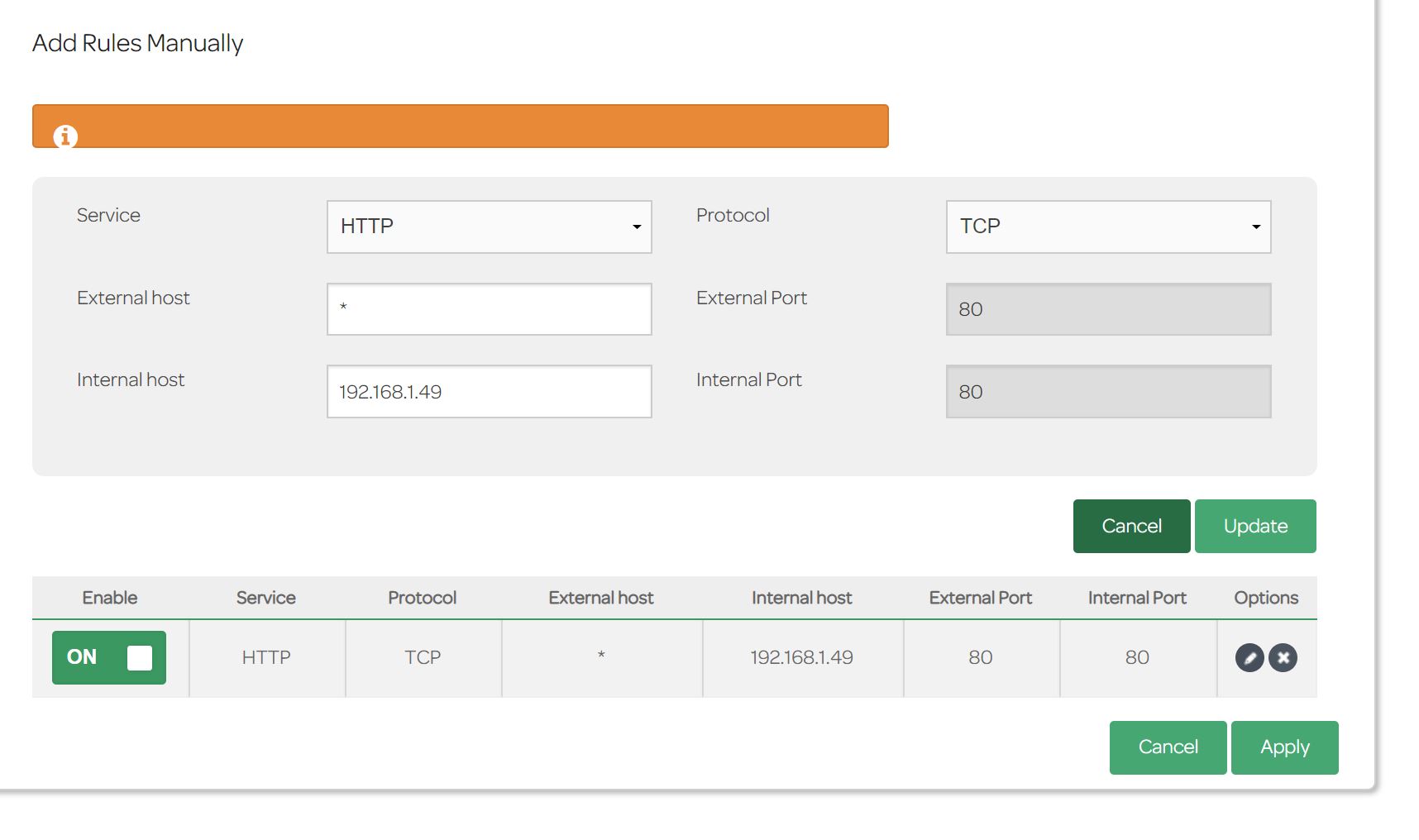1419x840 pixels.
Task: Select the Internal host table column header
Action: pos(801,598)
